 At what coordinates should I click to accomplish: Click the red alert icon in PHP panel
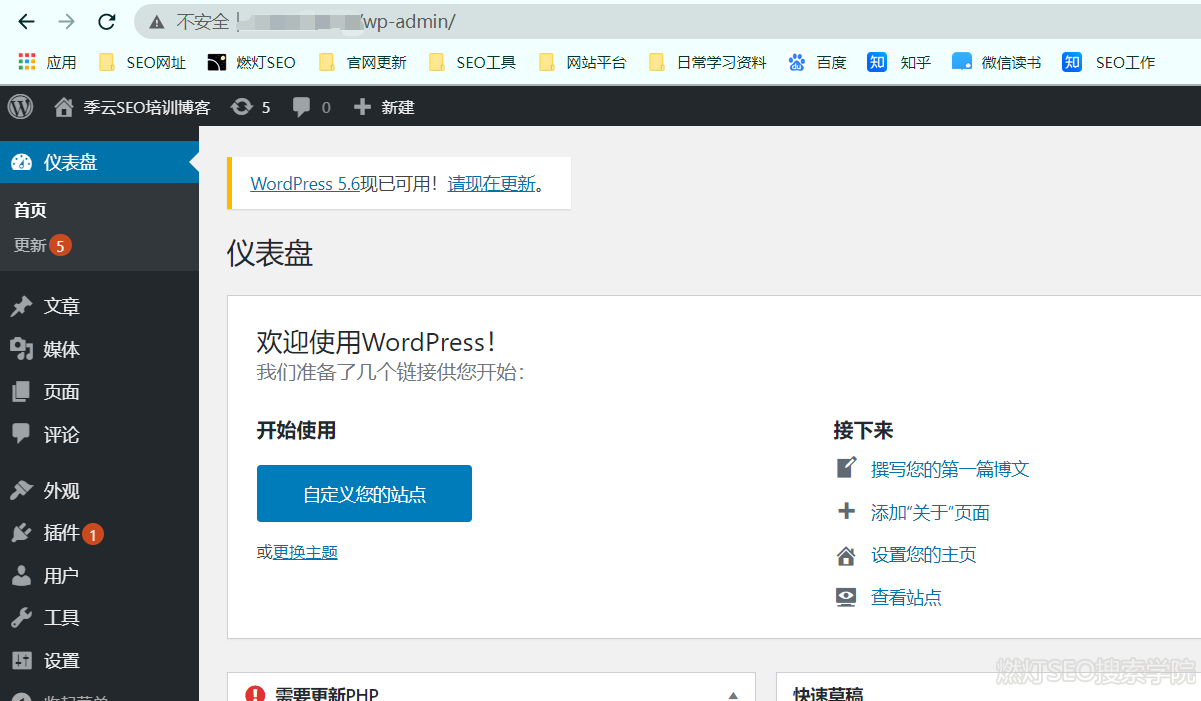[x=256, y=694]
